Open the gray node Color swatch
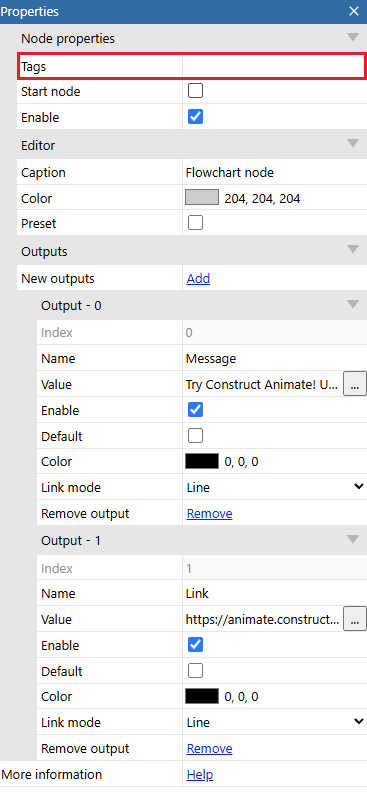Screen dimensions: 367x802 tap(202, 198)
